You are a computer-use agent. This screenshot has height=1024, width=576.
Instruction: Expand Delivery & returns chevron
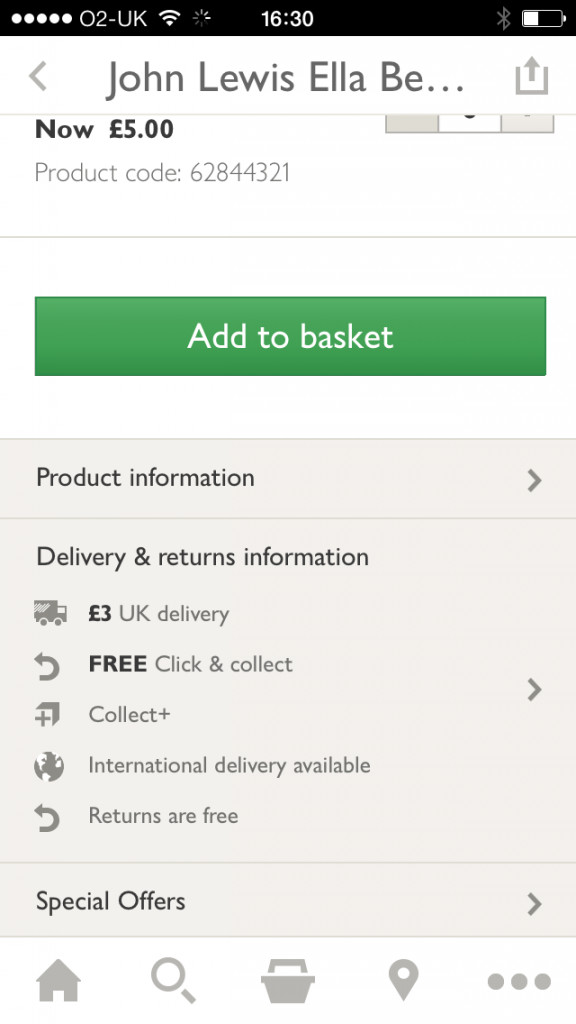coord(535,689)
